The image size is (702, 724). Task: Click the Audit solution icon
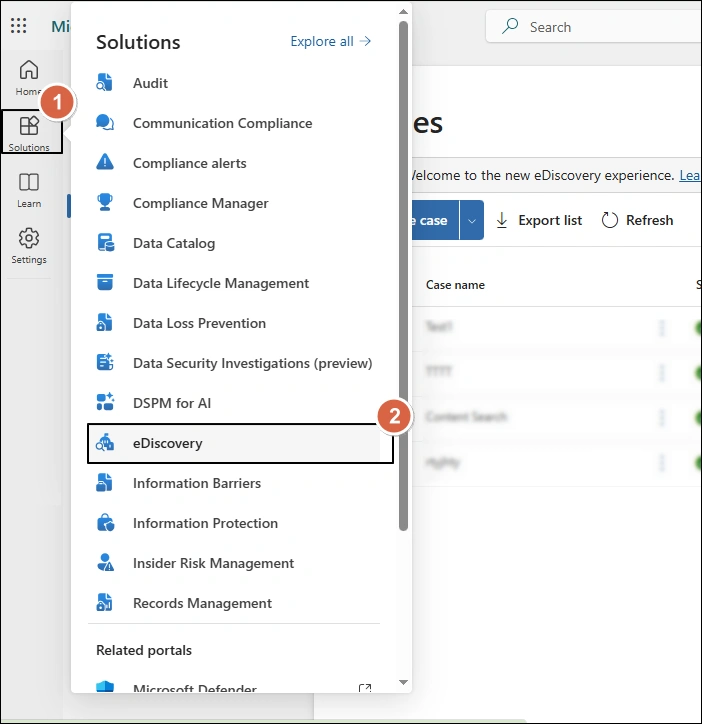click(105, 83)
